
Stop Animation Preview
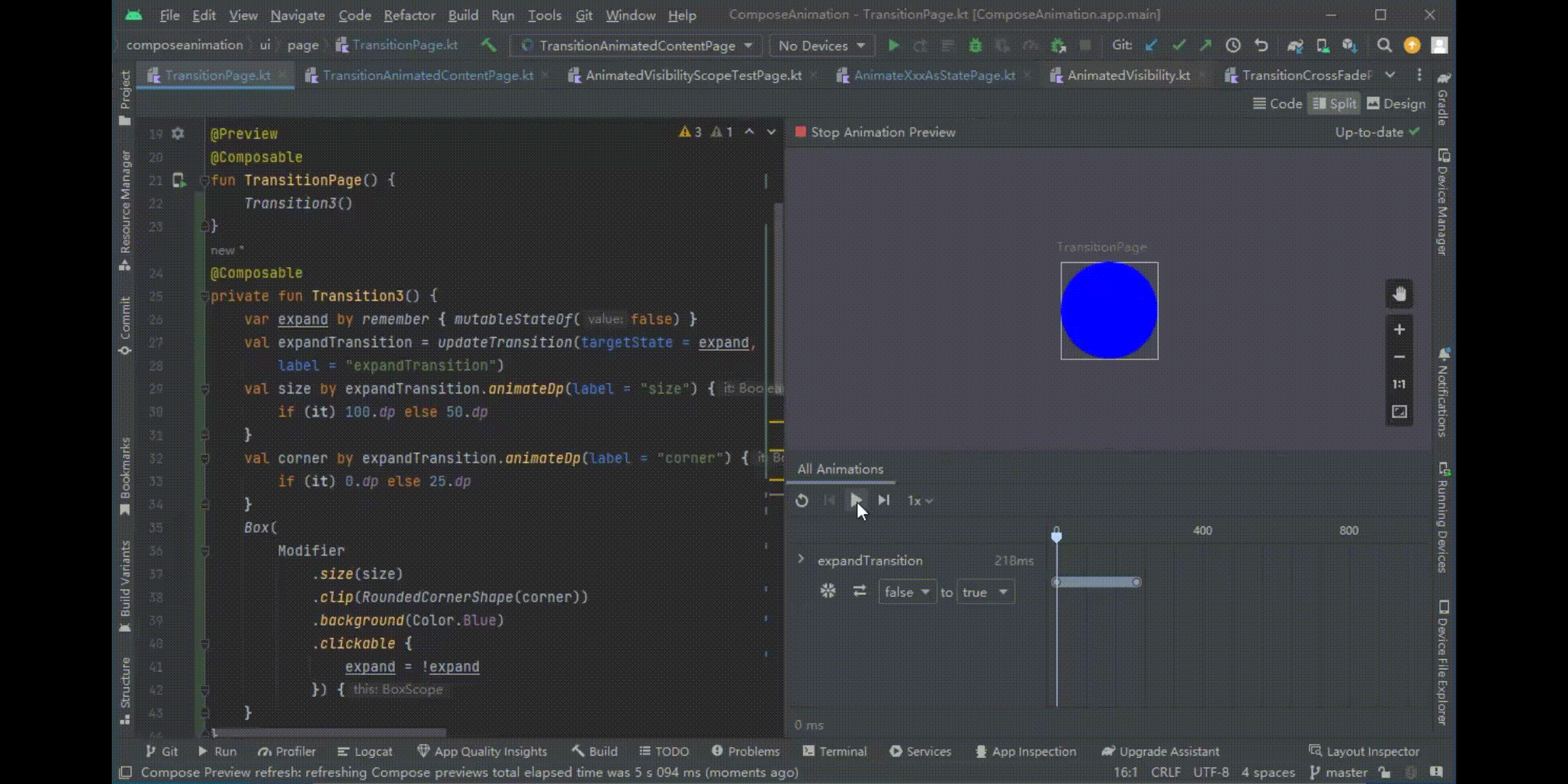coord(875,132)
